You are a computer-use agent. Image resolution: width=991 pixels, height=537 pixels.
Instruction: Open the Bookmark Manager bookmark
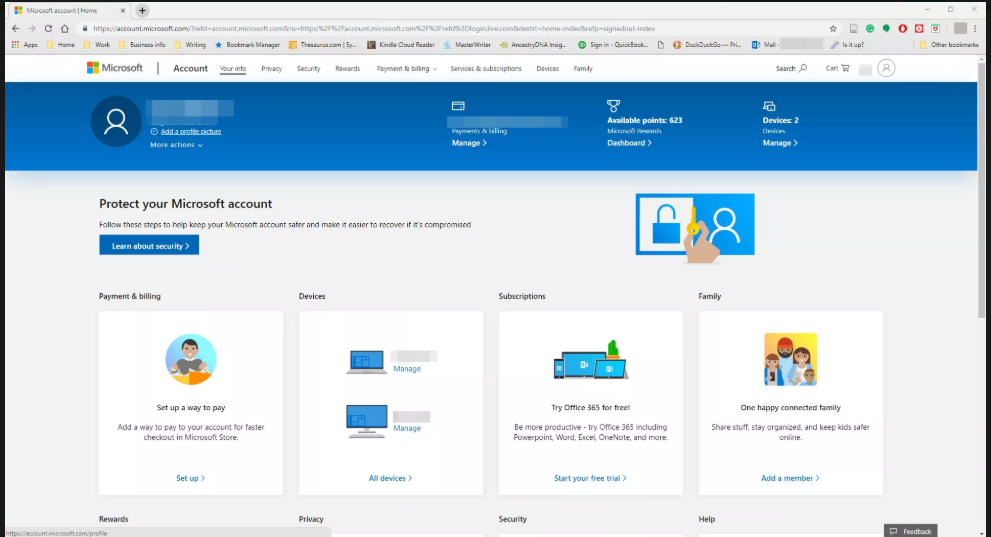(247, 45)
